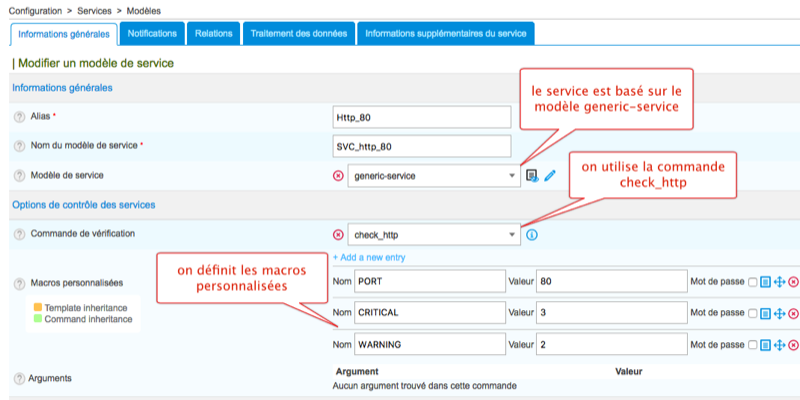Click the description icon on PORT row
The image size is (800, 400).
[765, 282]
